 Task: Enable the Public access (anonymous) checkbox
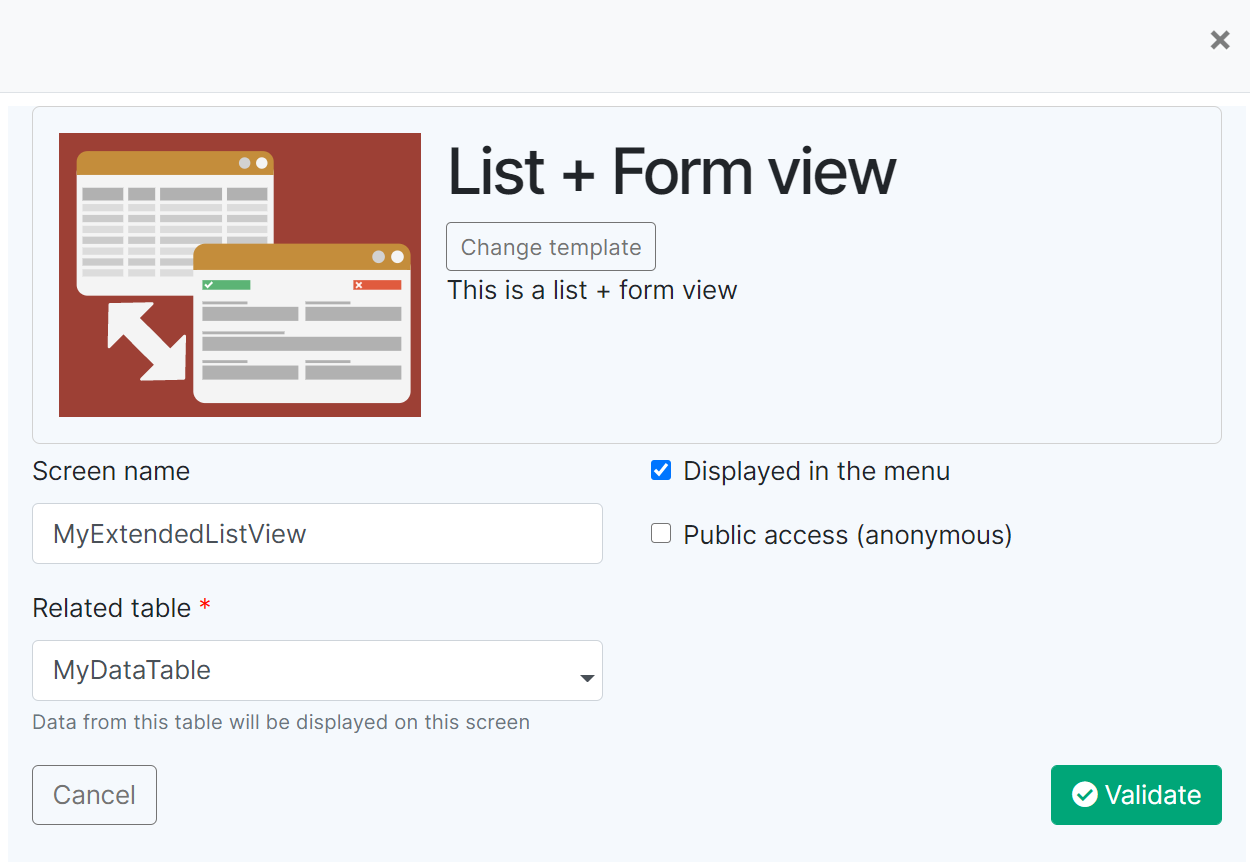pyautogui.click(x=661, y=534)
